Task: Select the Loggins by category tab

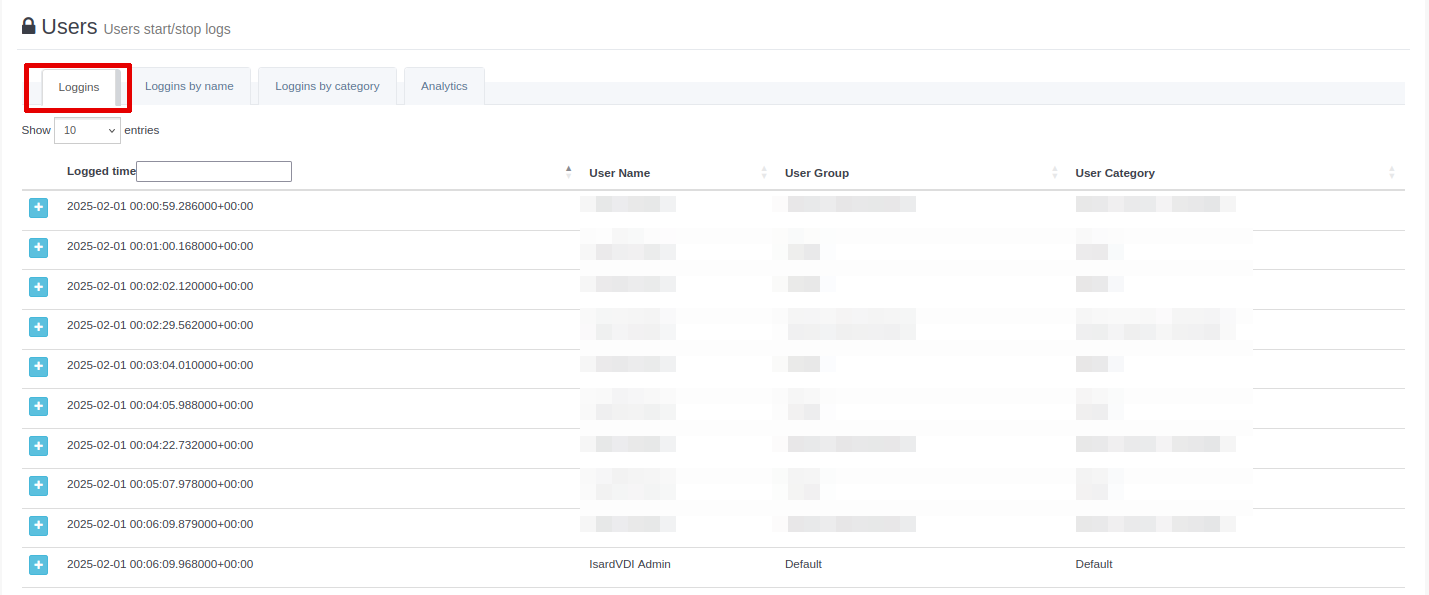Action: pyautogui.click(x=327, y=86)
